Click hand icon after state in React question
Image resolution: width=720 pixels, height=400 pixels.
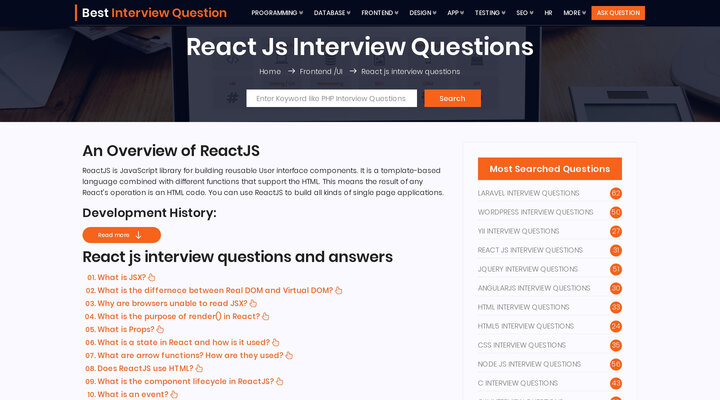pyautogui.click(x=276, y=342)
